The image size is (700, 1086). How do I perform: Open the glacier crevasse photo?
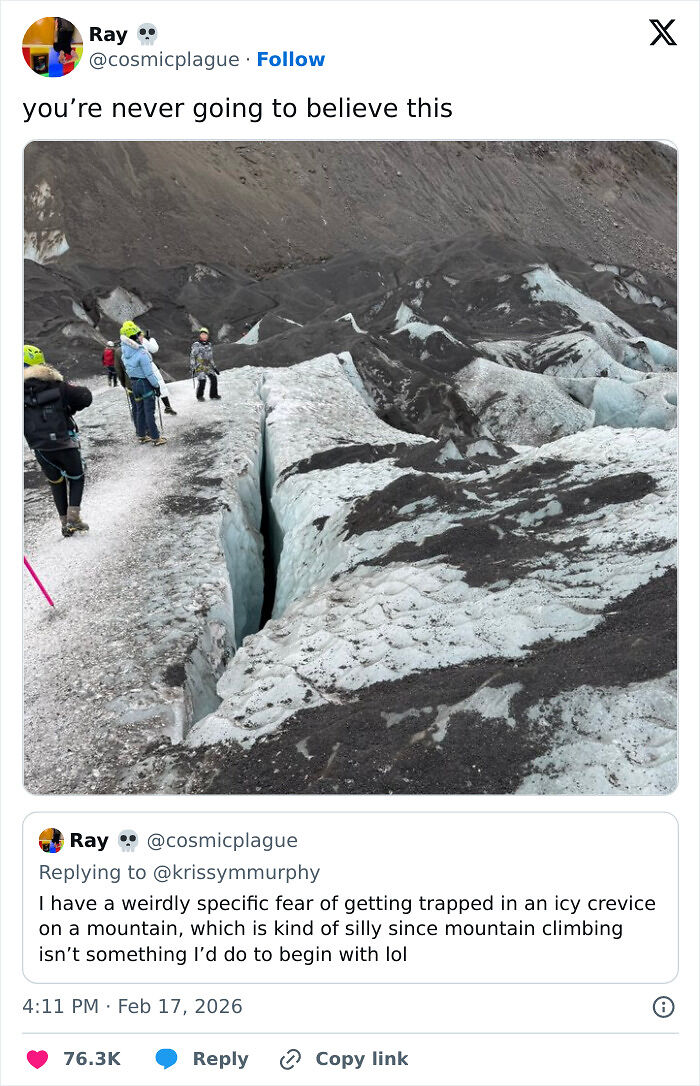click(350, 467)
